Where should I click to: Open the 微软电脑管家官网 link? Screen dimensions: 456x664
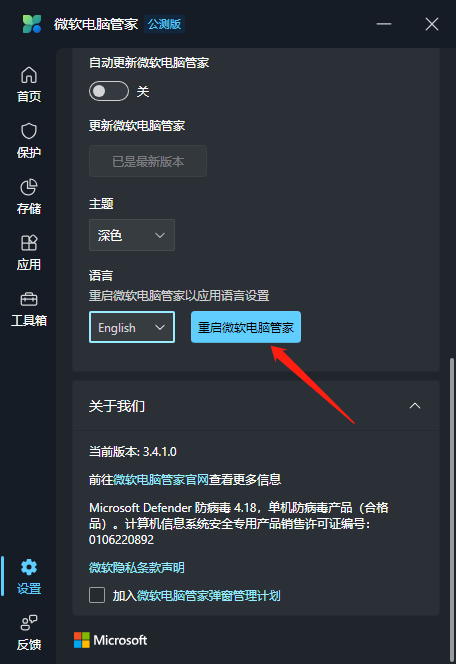(x=161, y=479)
